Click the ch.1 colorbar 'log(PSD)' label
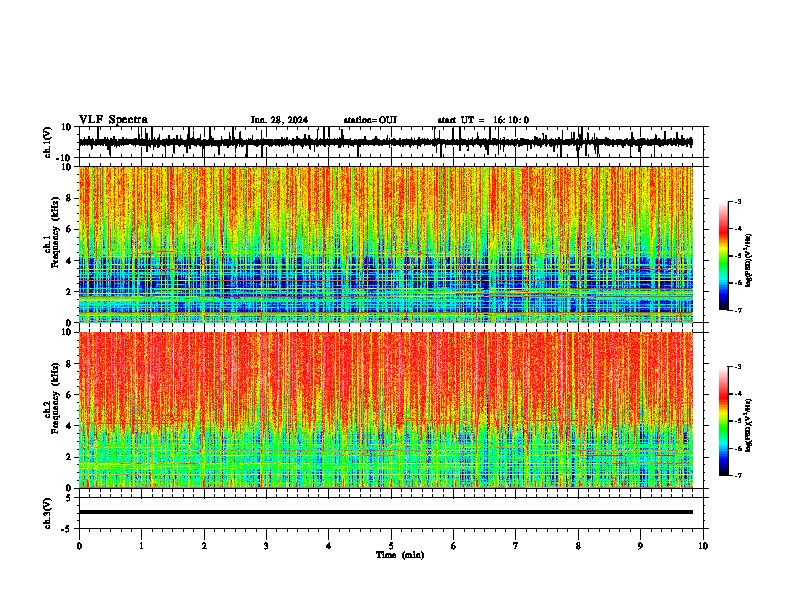Screen dimensions: 792x612 (x=748, y=261)
